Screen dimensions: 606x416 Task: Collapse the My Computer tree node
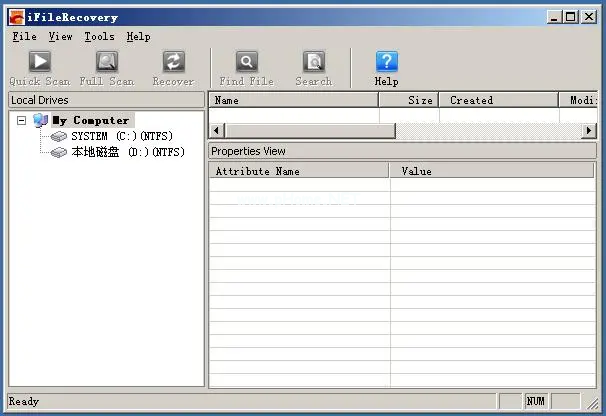pos(21,120)
